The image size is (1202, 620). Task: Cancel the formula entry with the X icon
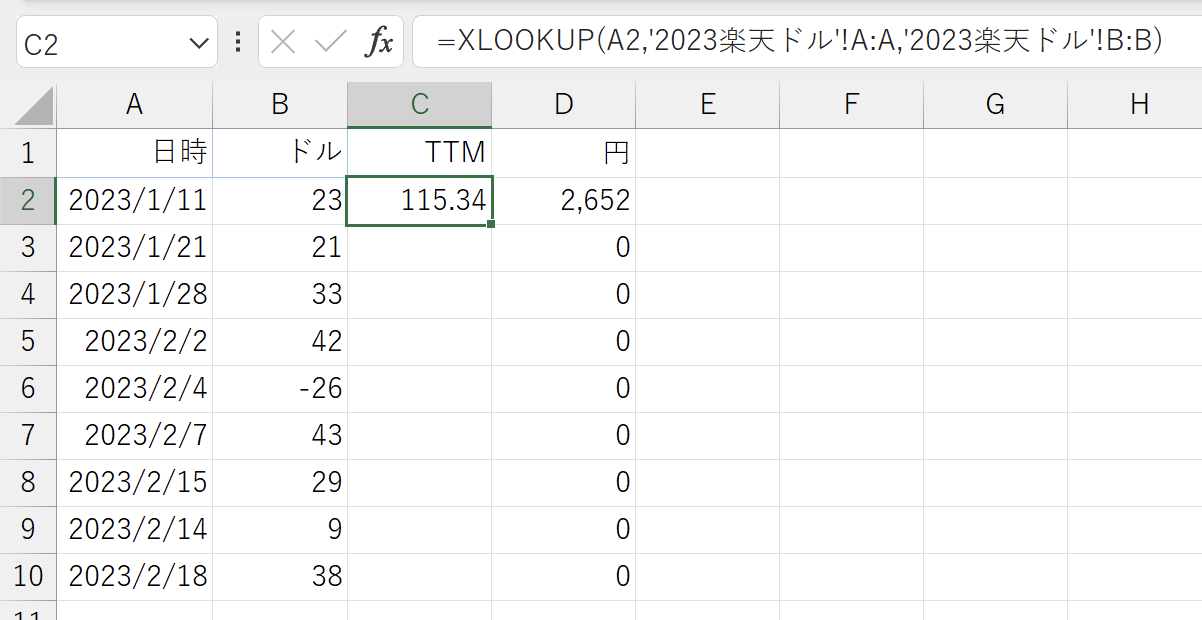284,42
